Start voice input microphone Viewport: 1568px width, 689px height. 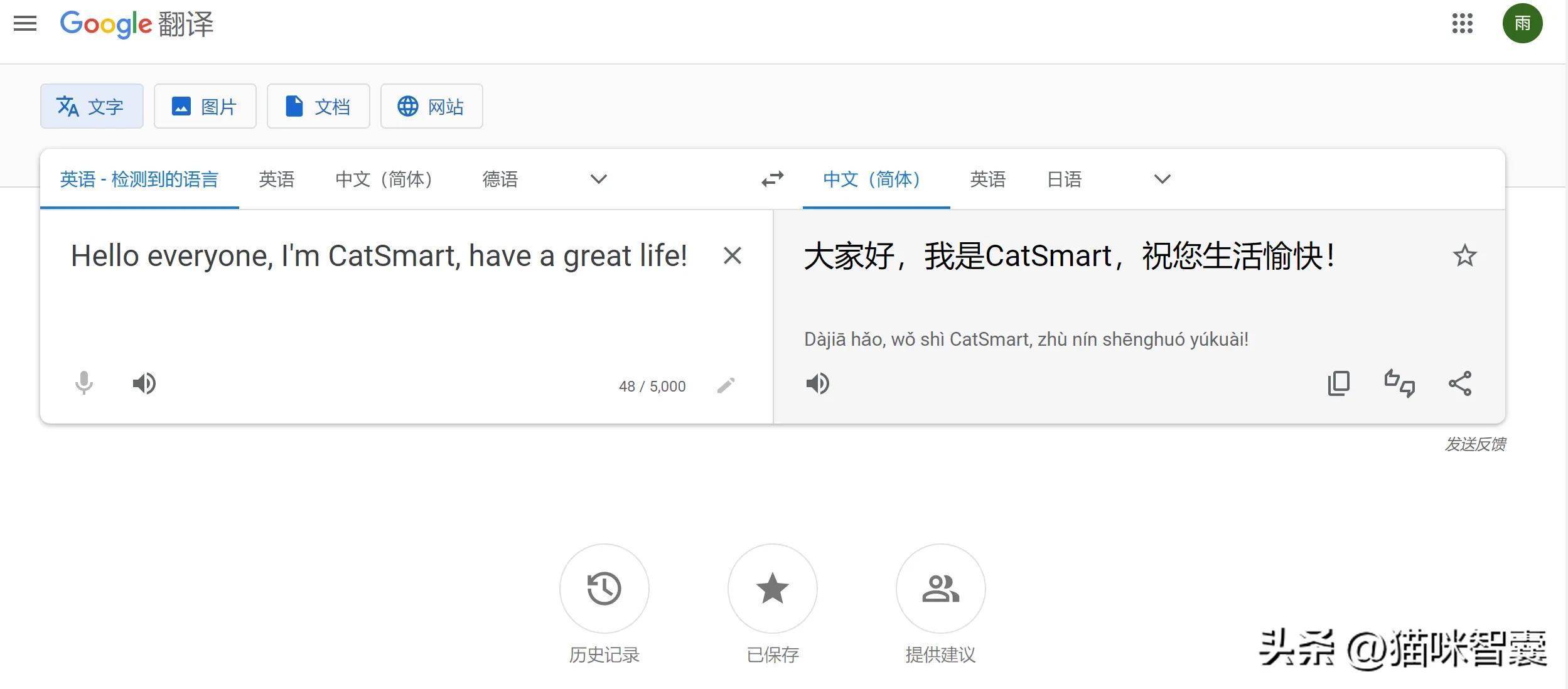pyautogui.click(x=84, y=383)
